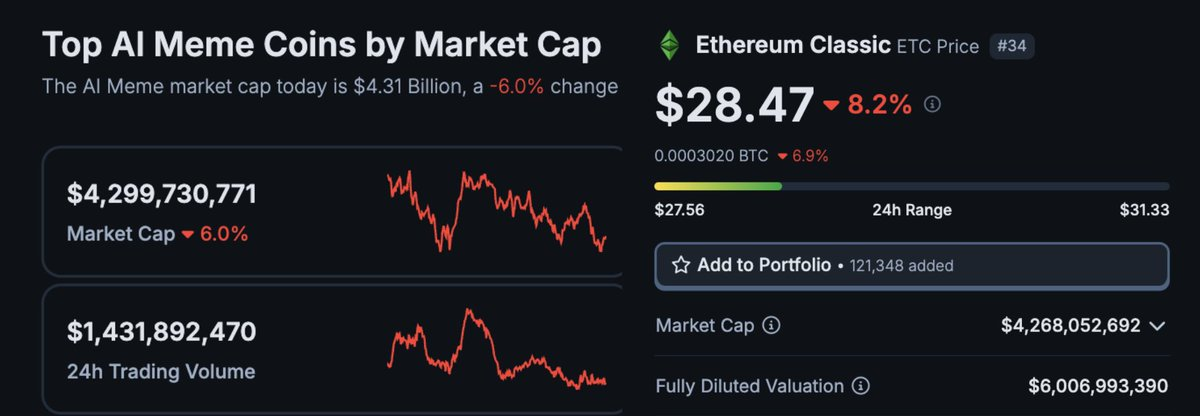The height and width of the screenshot is (416, 1200).
Task: Click info icon beside 8.2% price change
Action: 933,104
